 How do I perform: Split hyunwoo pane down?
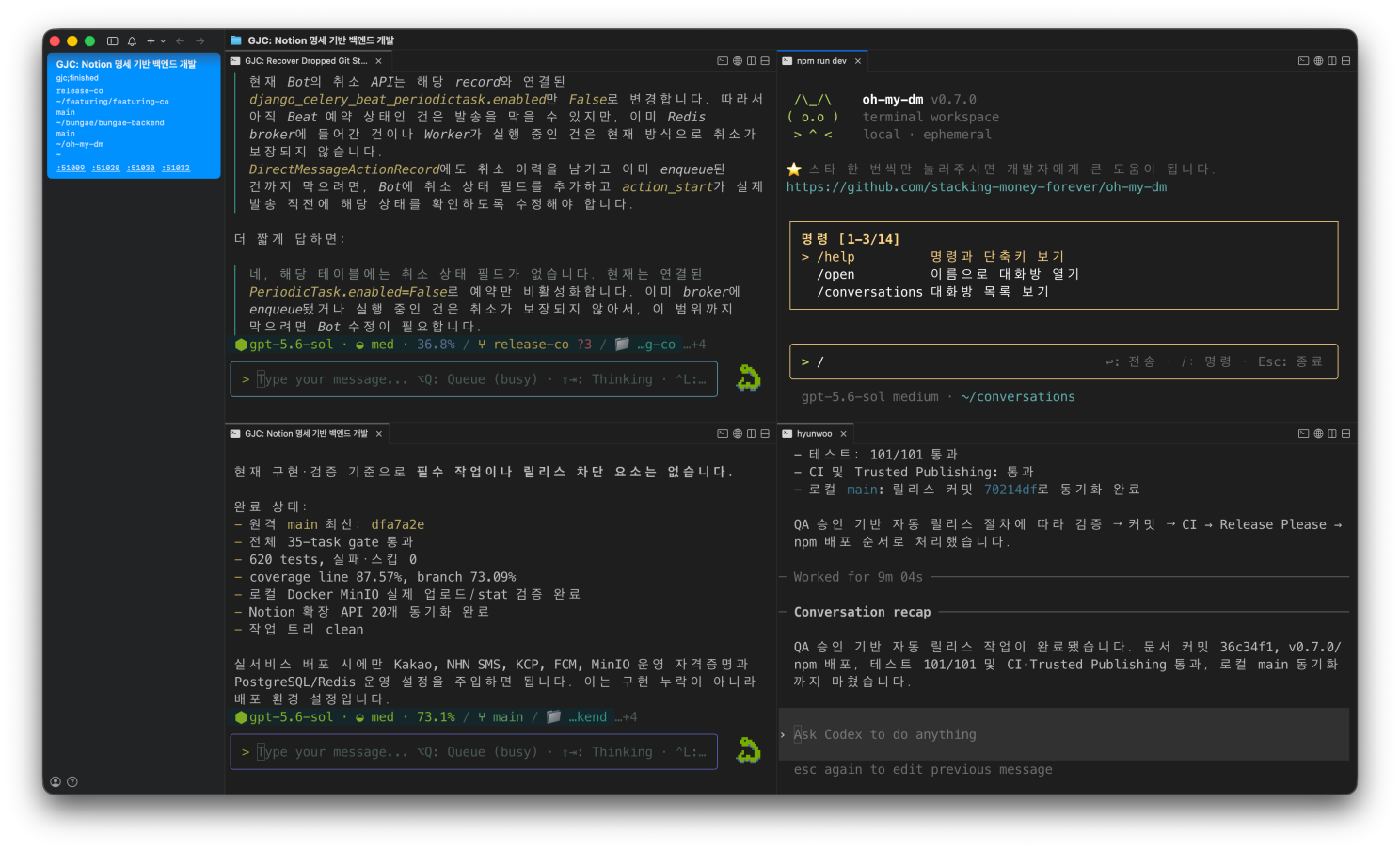1345,434
